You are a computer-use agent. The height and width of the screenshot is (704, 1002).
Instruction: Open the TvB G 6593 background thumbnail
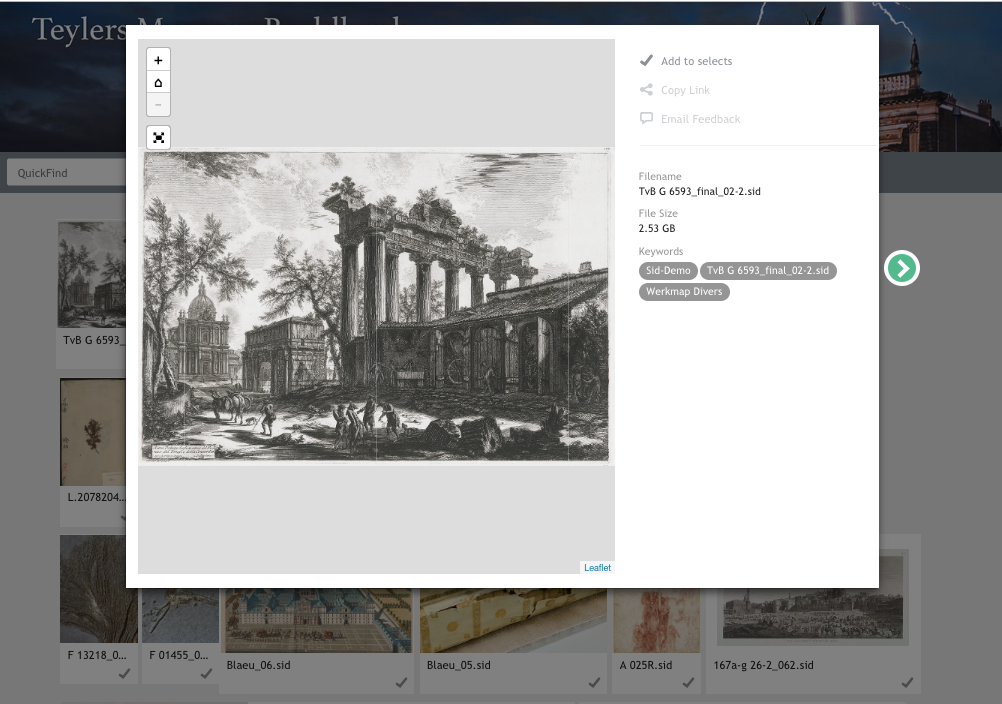pyautogui.click(x=92, y=274)
